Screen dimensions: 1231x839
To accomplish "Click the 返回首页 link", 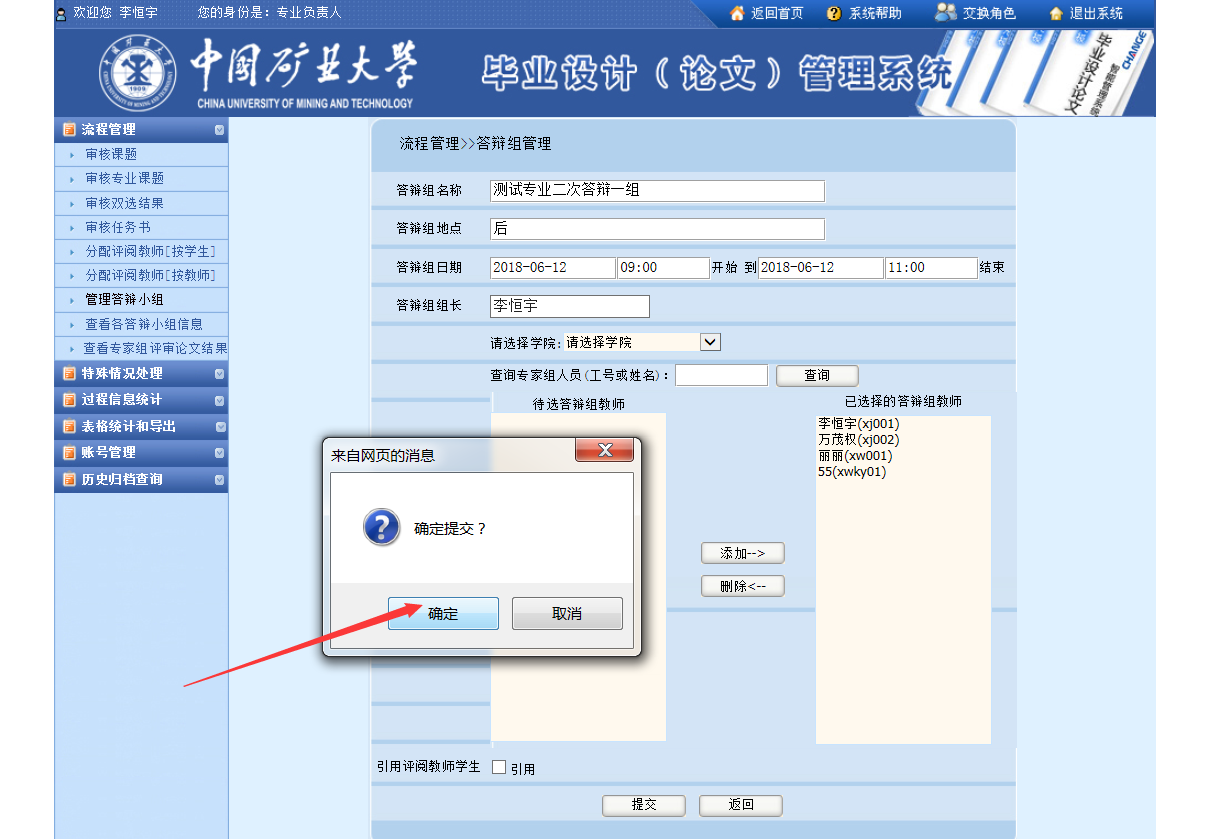I will [x=777, y=13].
